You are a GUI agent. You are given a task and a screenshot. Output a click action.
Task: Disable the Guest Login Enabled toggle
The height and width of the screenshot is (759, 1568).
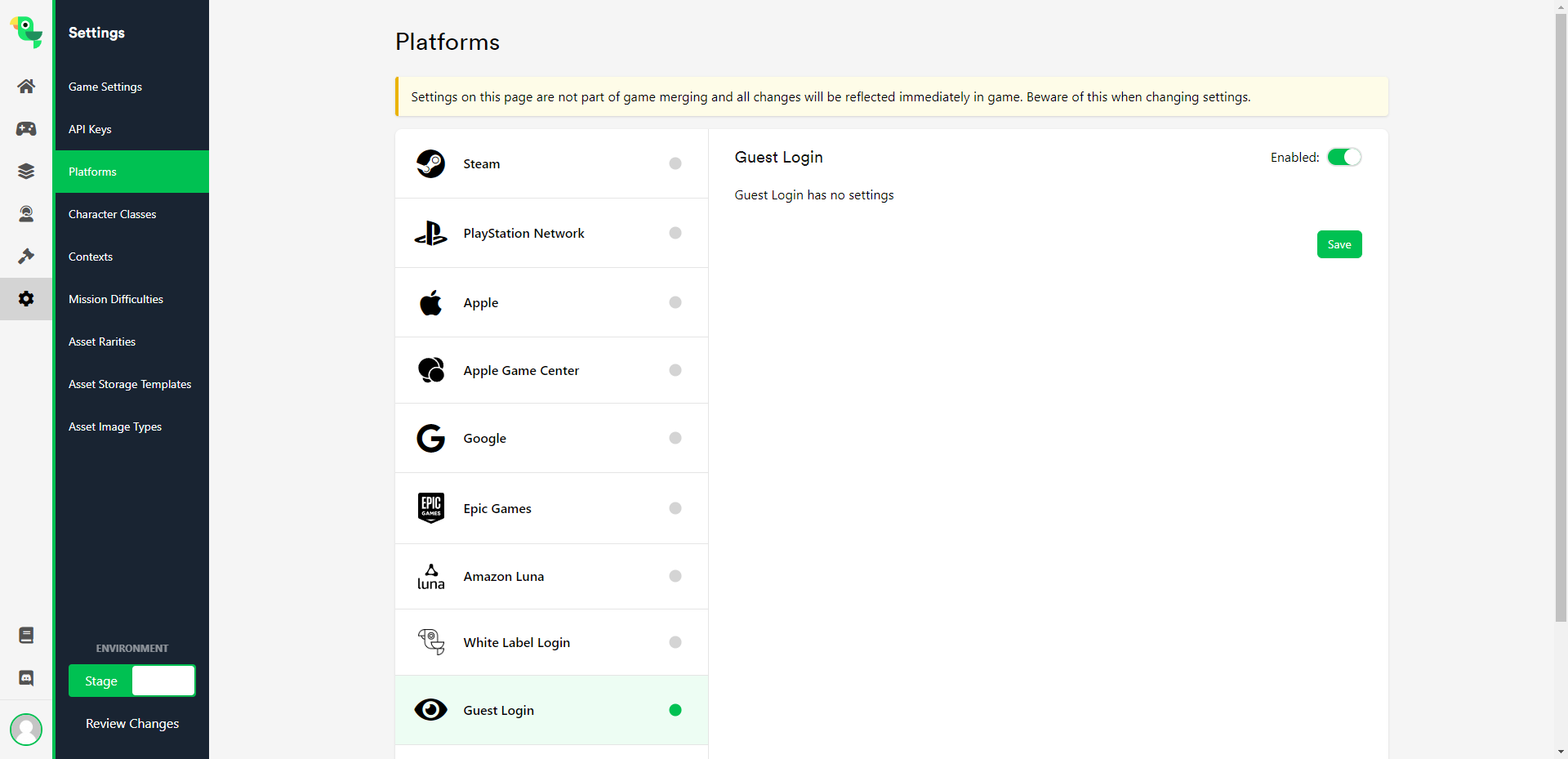(x=1343, y=158)
